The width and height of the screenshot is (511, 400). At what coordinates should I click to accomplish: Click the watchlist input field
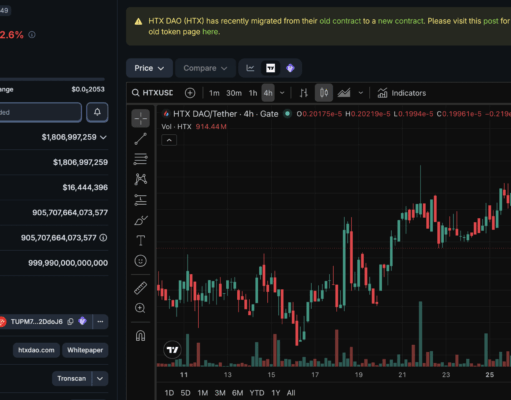(x=41, y=112)
